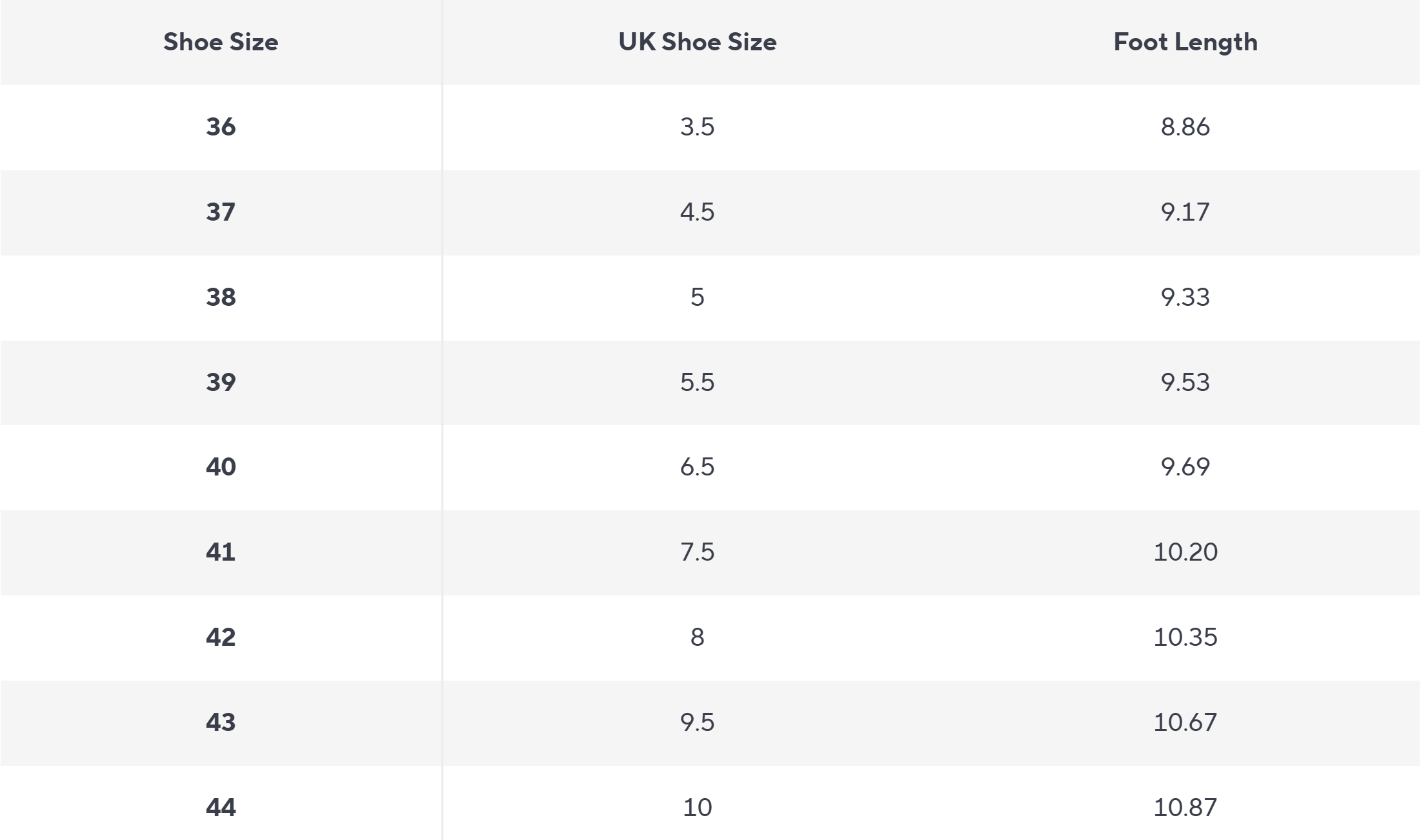Select shoe size 39 cell
Image resolution: width=1421 pixels, height=840 pixels.
tap(221, 383)
